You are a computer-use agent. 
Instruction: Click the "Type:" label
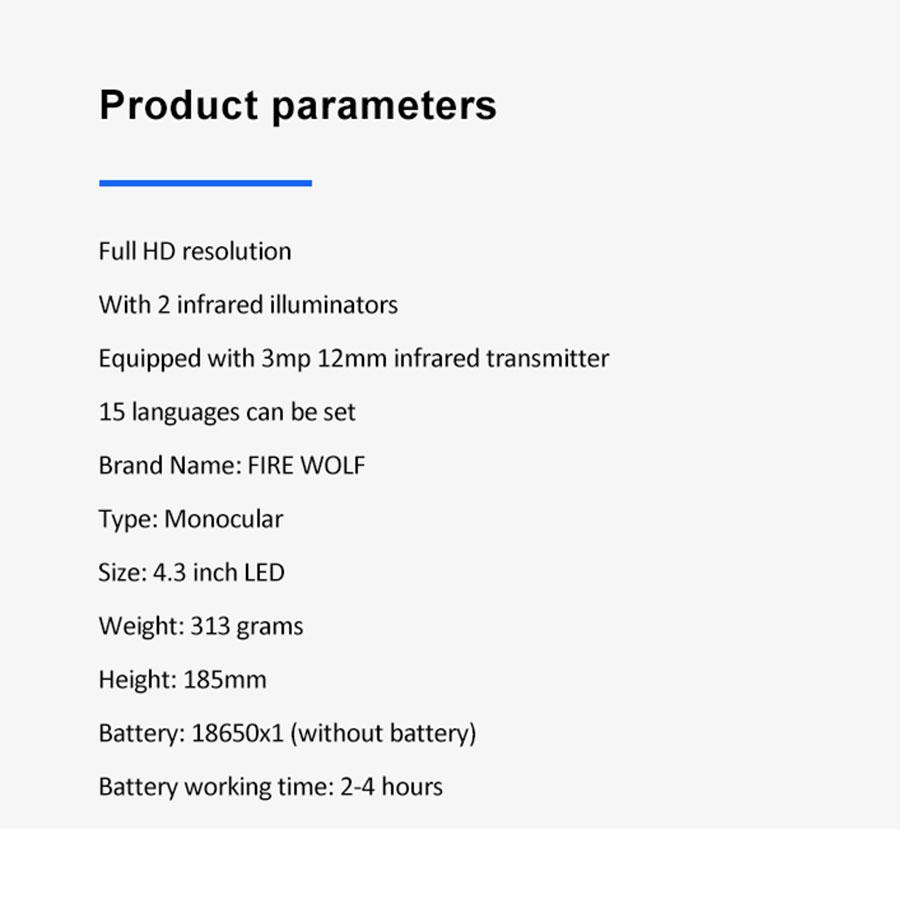(x=128, y=519)
